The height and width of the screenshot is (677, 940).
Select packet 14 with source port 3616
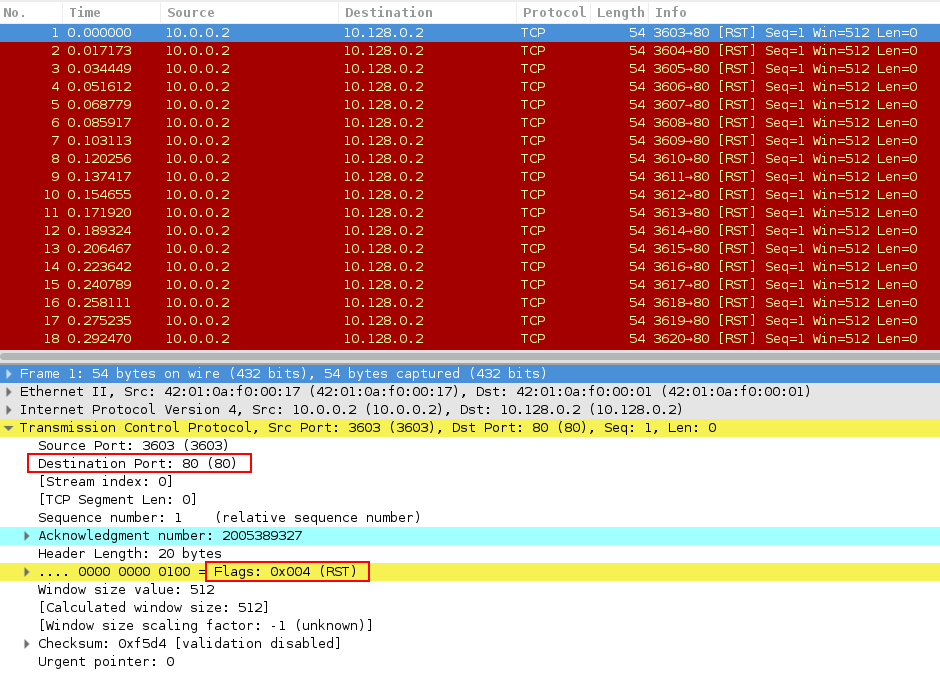click(x=470, y=266)
